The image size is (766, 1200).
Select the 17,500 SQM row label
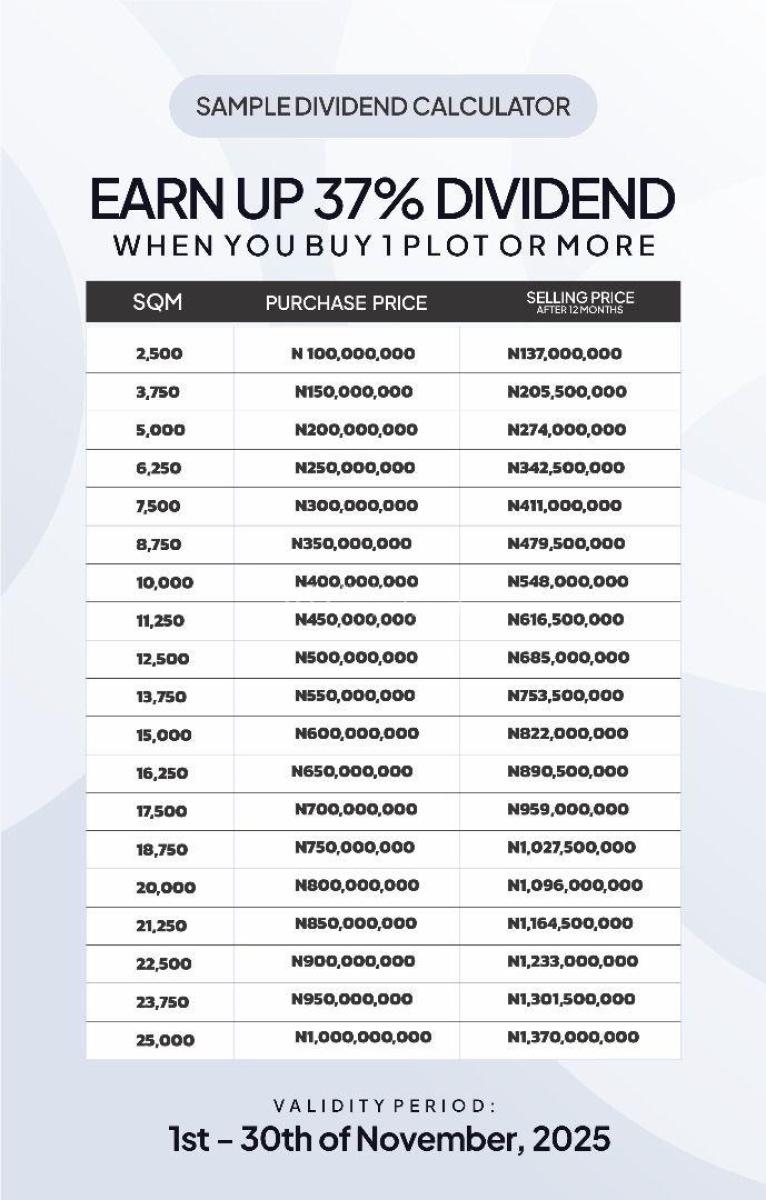pos(162,811)
